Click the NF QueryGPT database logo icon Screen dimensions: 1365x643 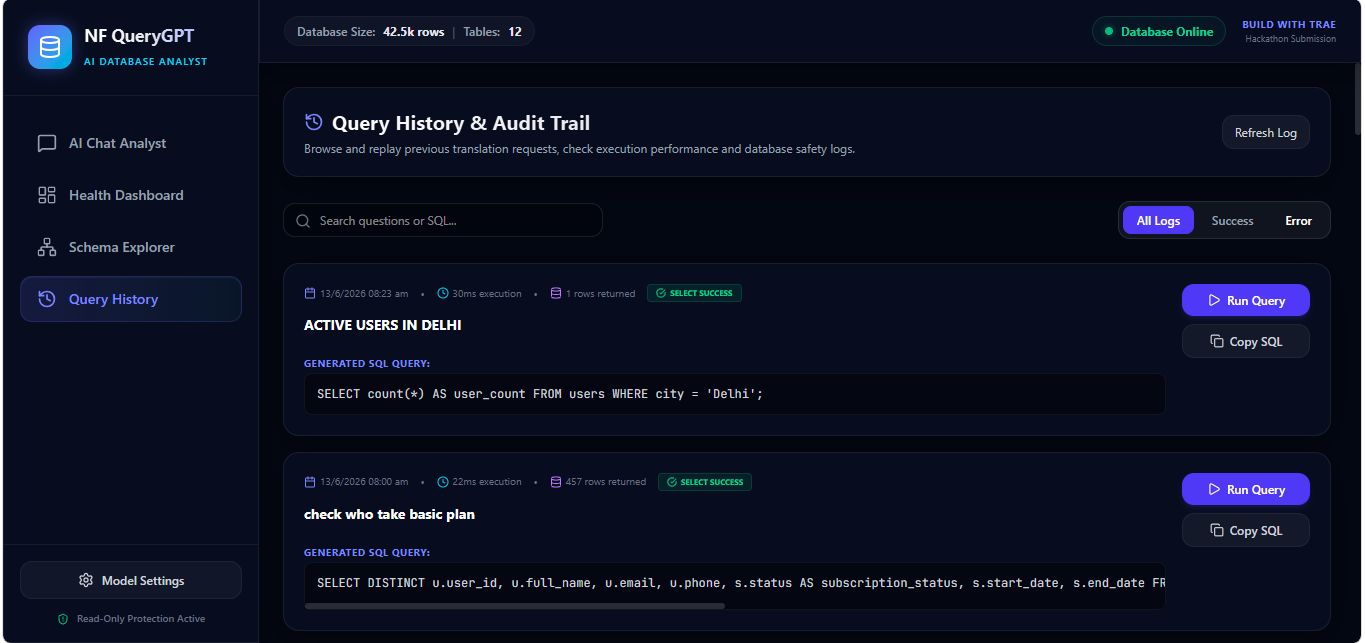pos(50,47)
